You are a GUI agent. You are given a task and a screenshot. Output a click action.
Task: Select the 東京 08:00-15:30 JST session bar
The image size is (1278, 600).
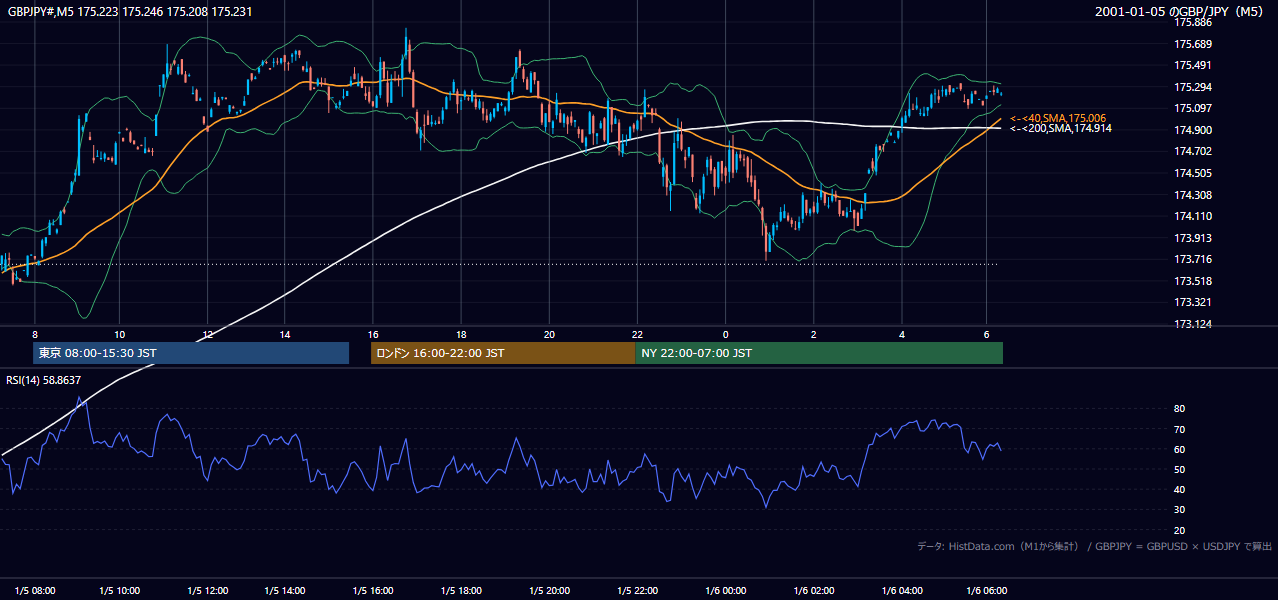pos(191,353)
